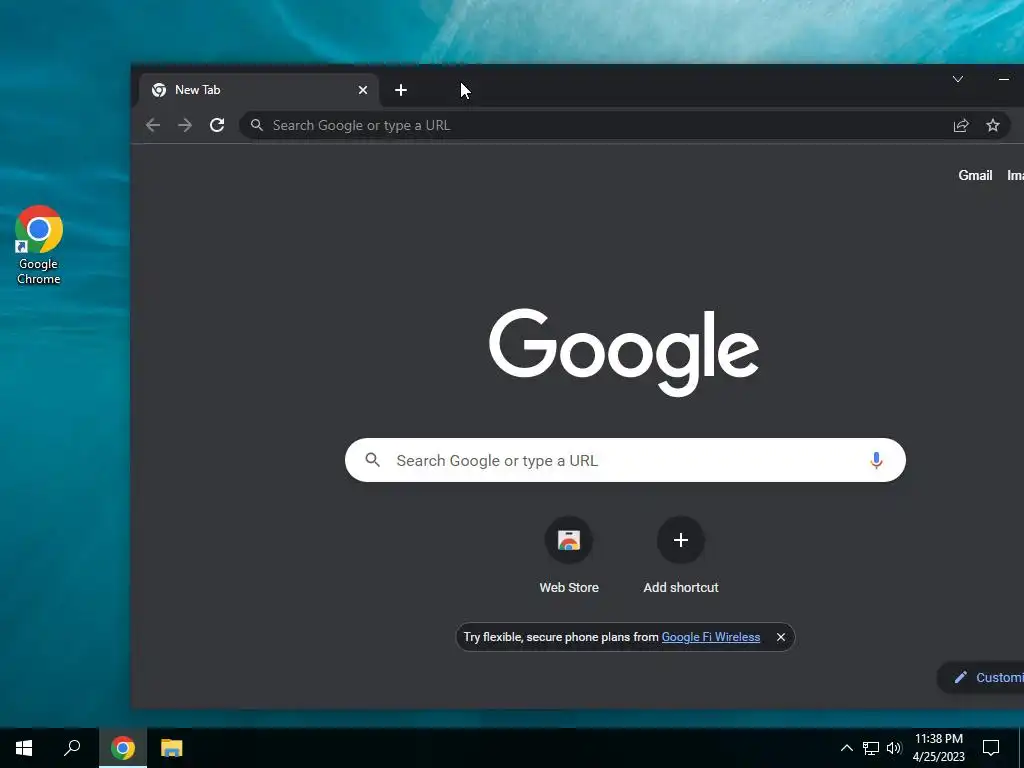Image resolution: width=1024 pixels, height=768 pixels.
Task: Open the notification center icon
Action: coord(991,748)
